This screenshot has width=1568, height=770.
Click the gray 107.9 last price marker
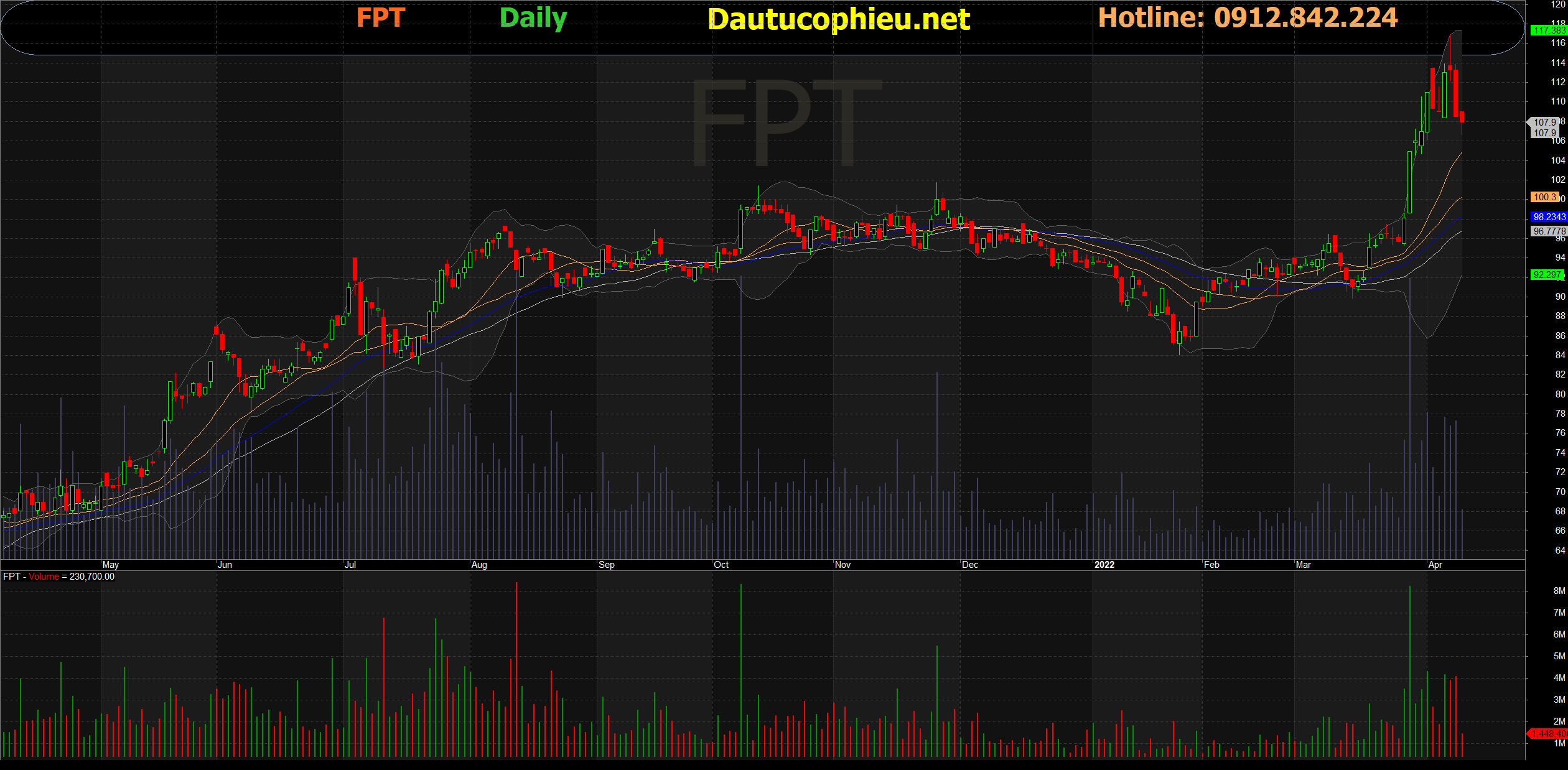1544,123
